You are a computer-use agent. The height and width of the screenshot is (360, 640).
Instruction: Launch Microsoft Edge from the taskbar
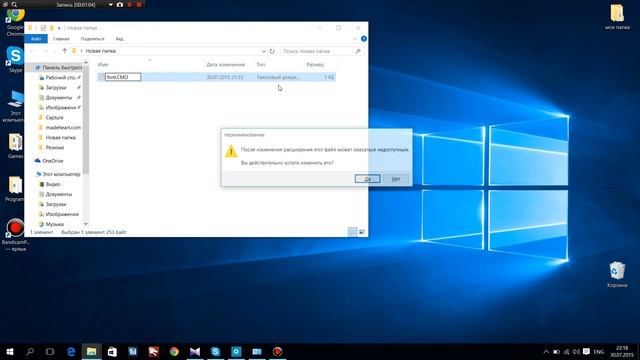tap(71, 351)
